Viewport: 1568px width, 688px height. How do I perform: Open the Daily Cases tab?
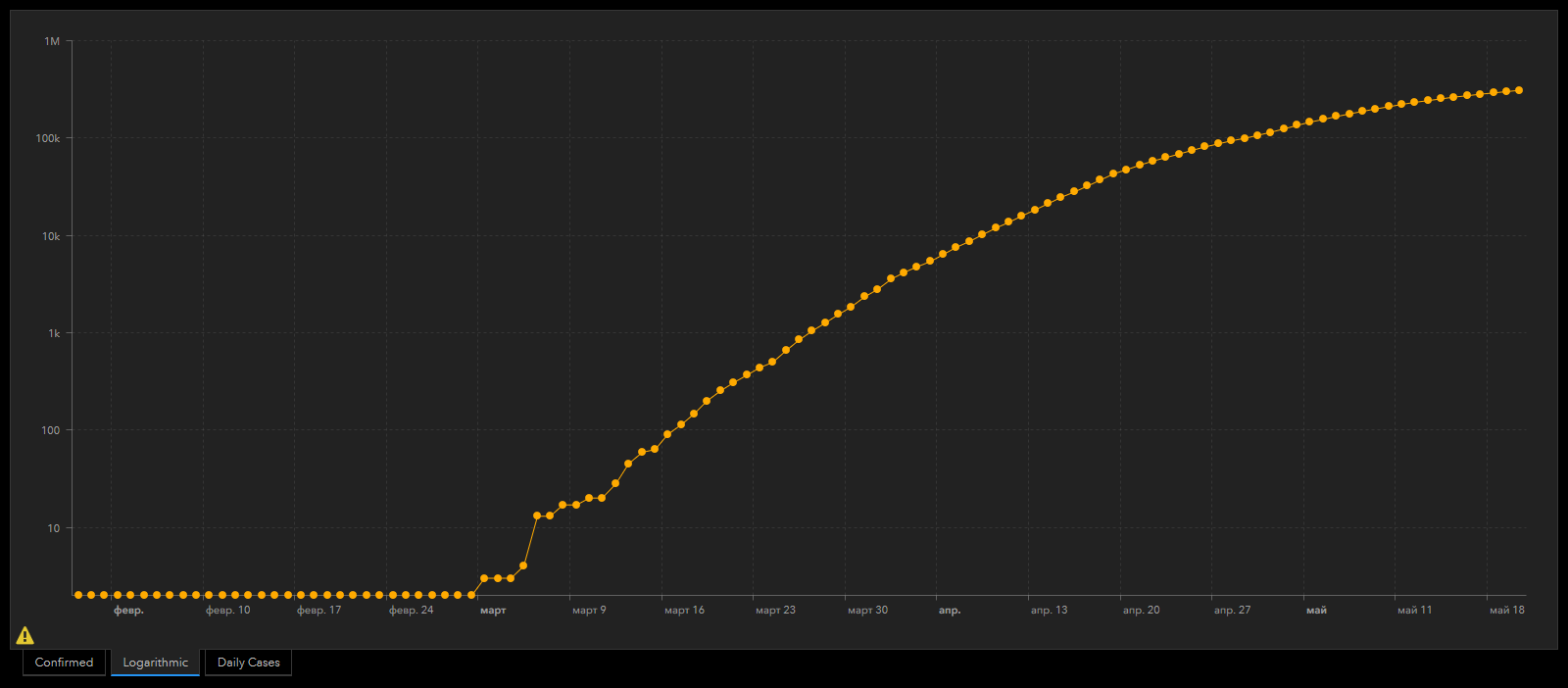point(248,663)
